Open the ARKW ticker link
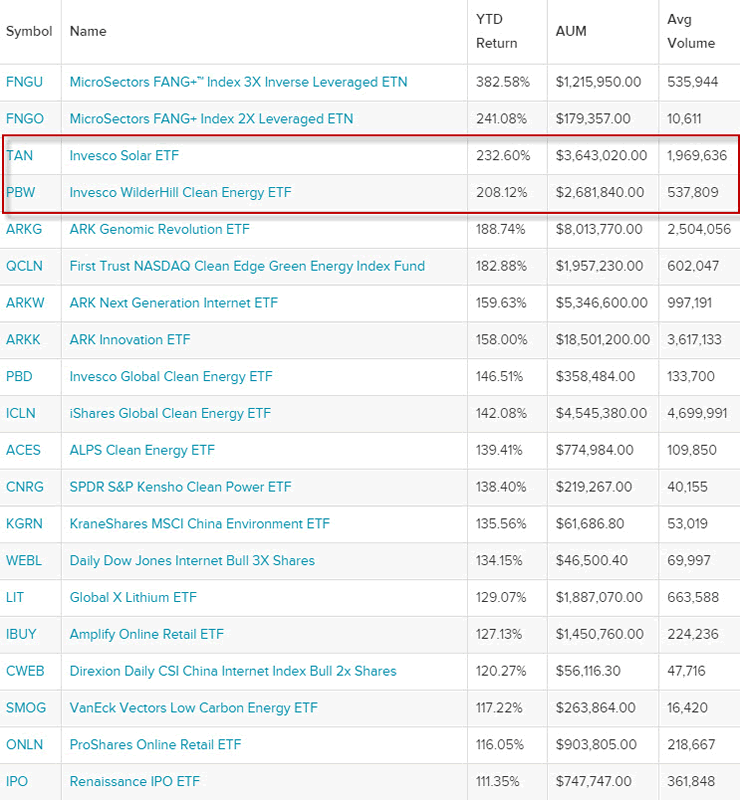Image resolution: width=740 pixels, height=800 pixels. pos(26,303)
